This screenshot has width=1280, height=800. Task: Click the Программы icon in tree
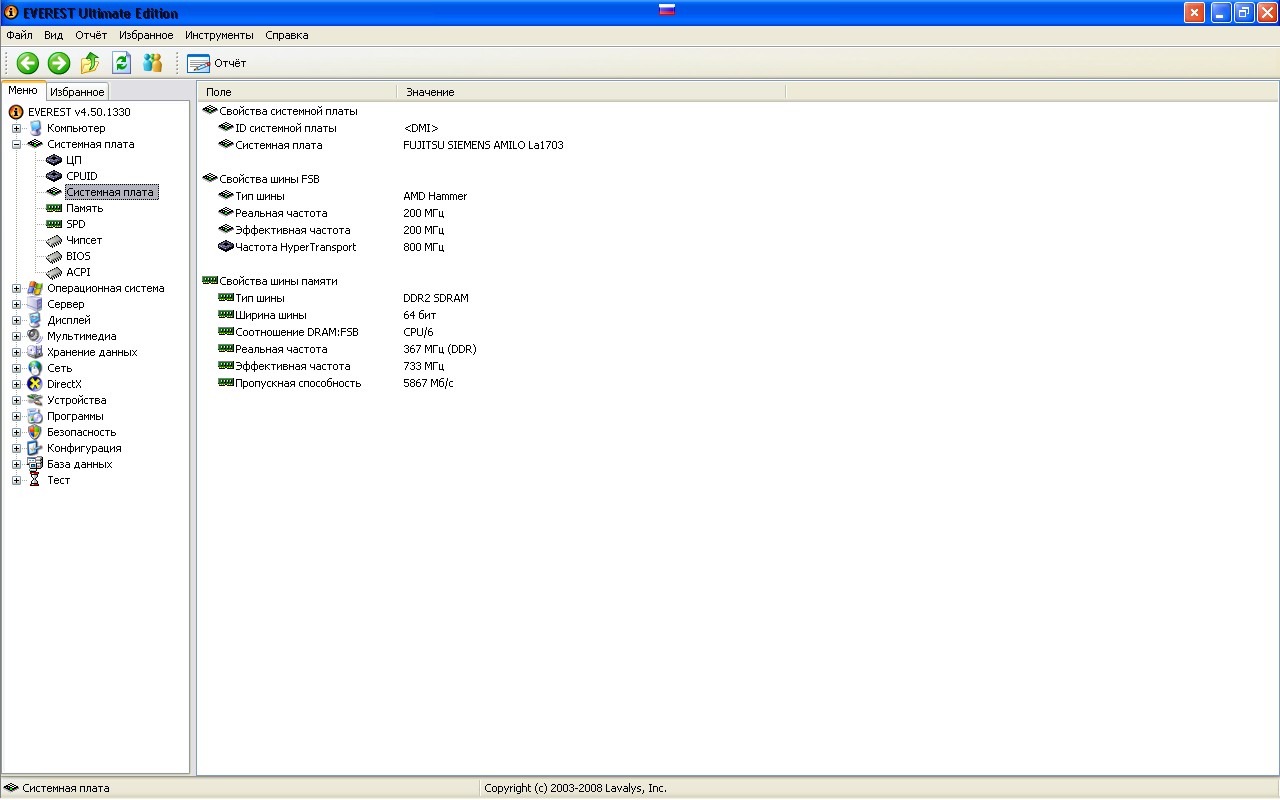(35, 416)
